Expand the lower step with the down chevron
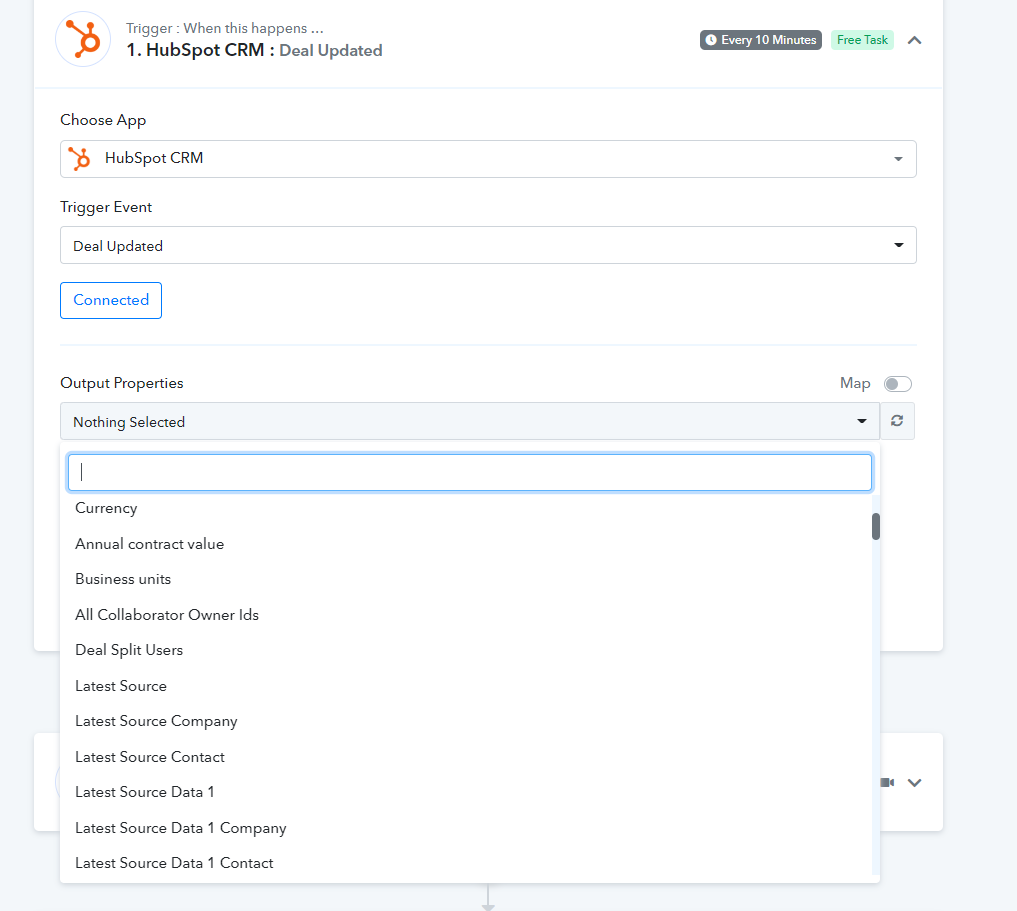 click(x=915, y=783)
